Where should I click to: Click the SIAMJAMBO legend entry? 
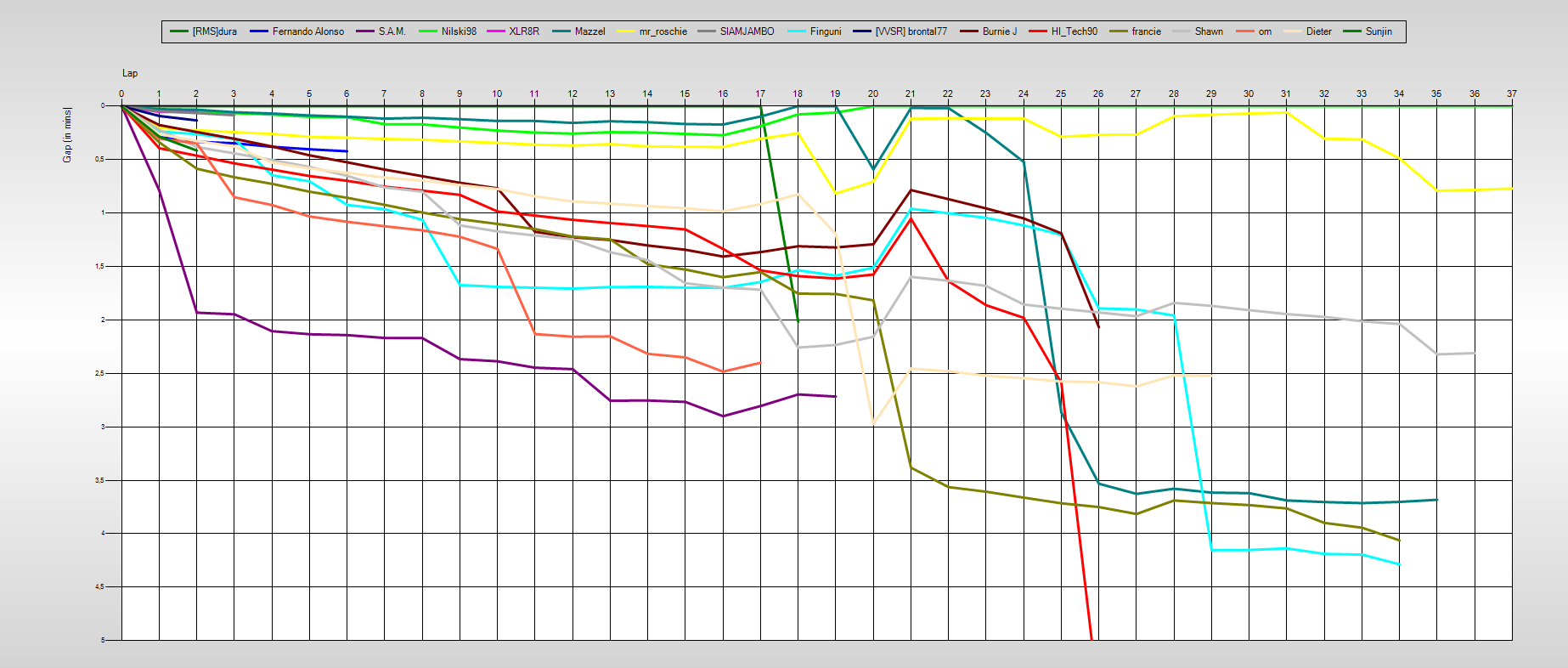[x=747, y=31]
